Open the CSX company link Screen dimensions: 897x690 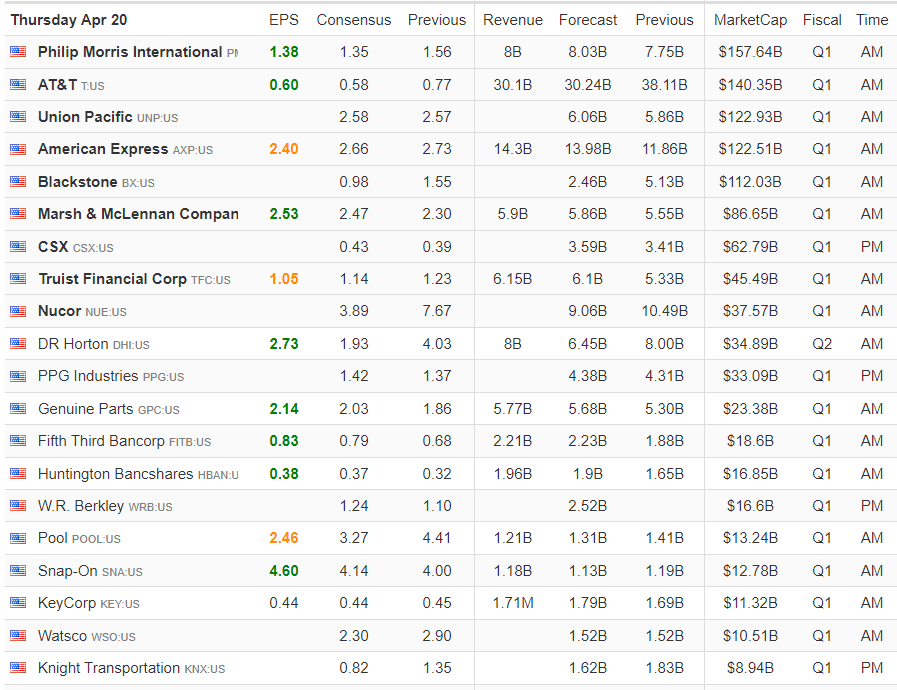pos(53,247)
